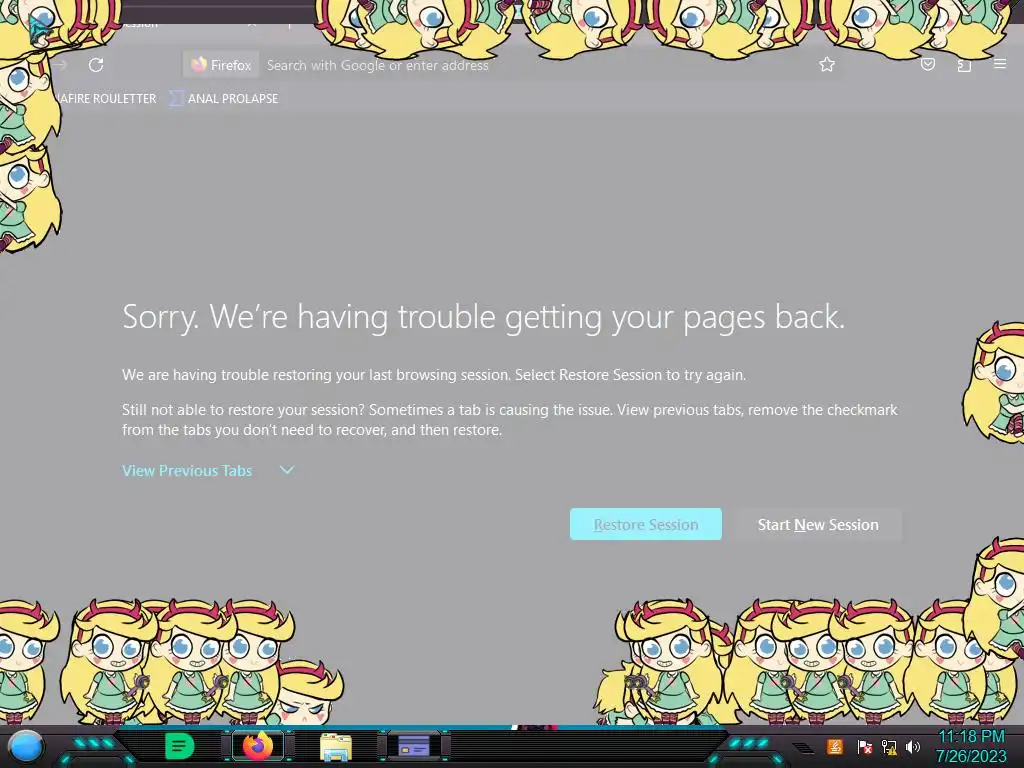Viewport: 1024px width, 768px height.
Task: Reload the page with the refresh icon
Action: [x=96, y=65]
